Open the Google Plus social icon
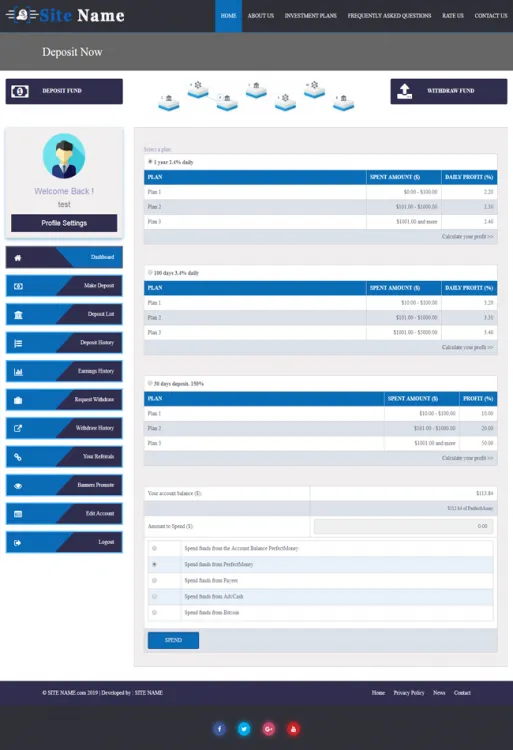Screen dimensions: 513x750 tap(269, 729)
